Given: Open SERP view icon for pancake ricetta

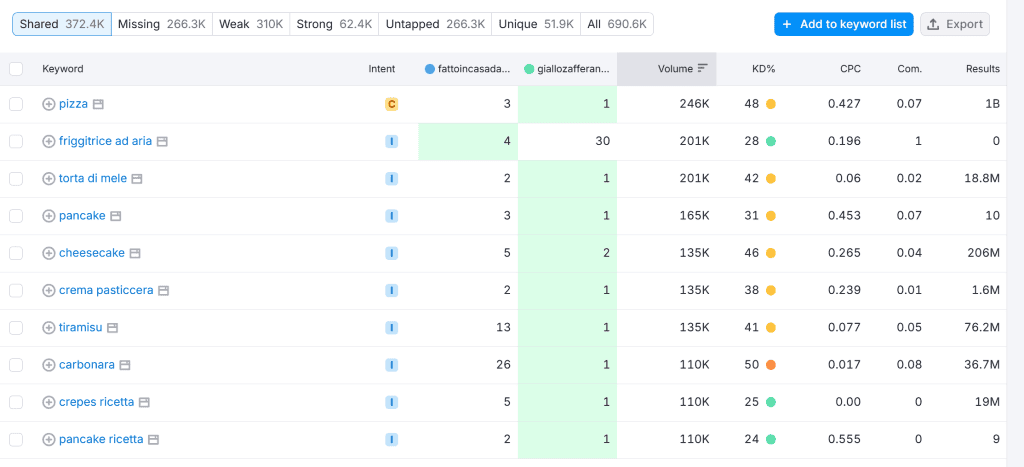Looking at the screenshot, I should pos(153,439).
